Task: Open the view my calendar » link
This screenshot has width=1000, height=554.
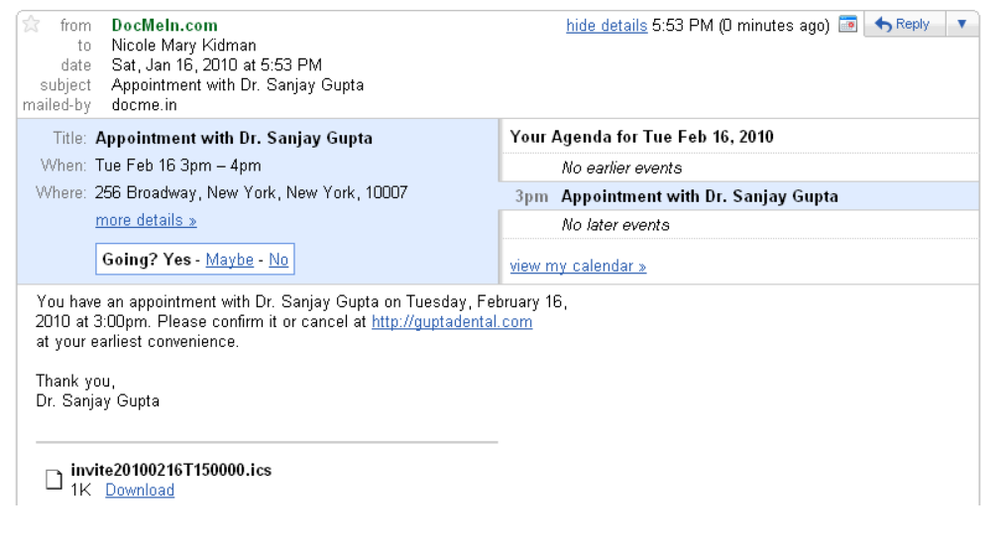Action: click(578, 266)
